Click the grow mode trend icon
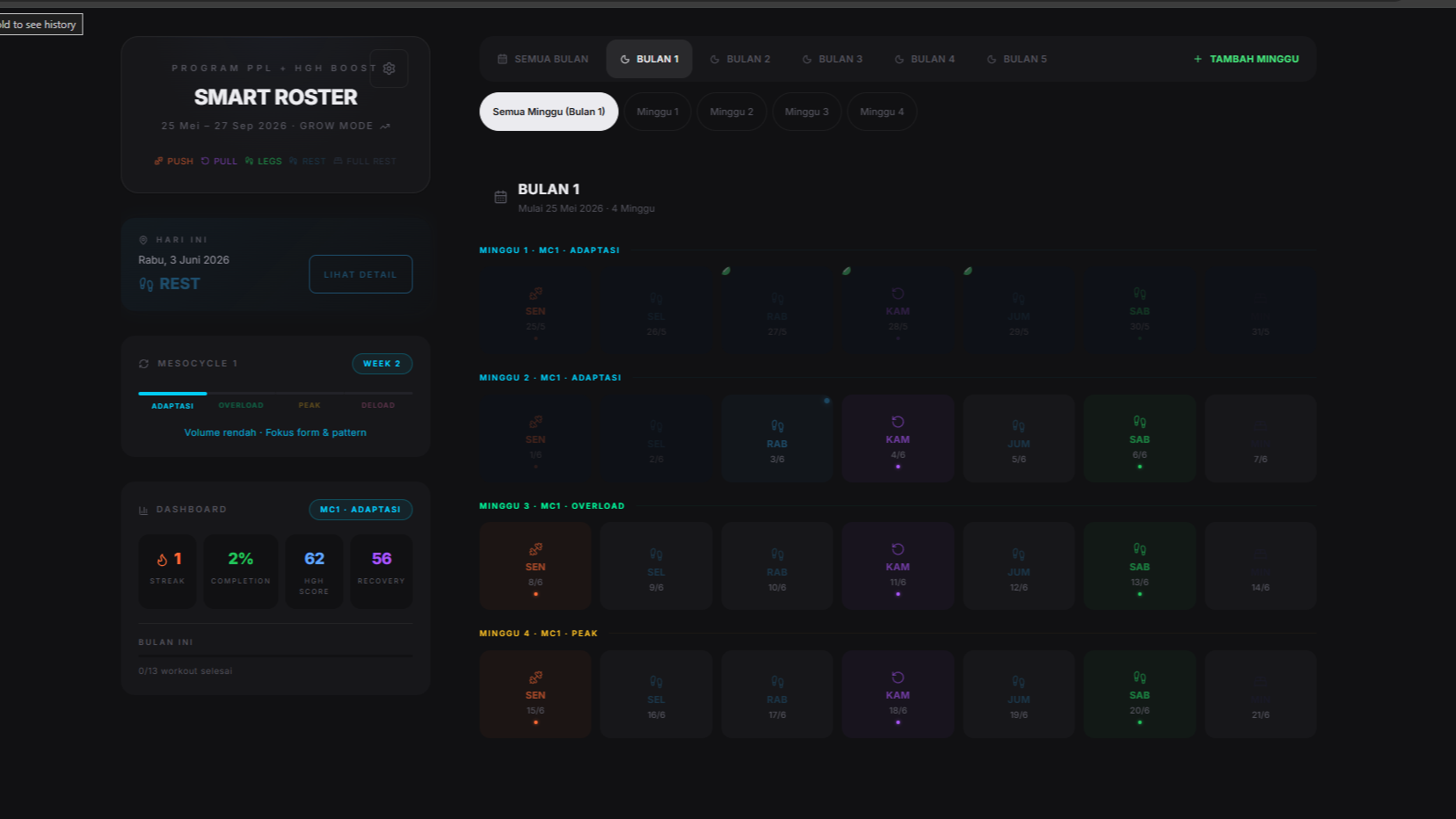The width and height of the screenshot is (1456, 819). tap(384, 127)
